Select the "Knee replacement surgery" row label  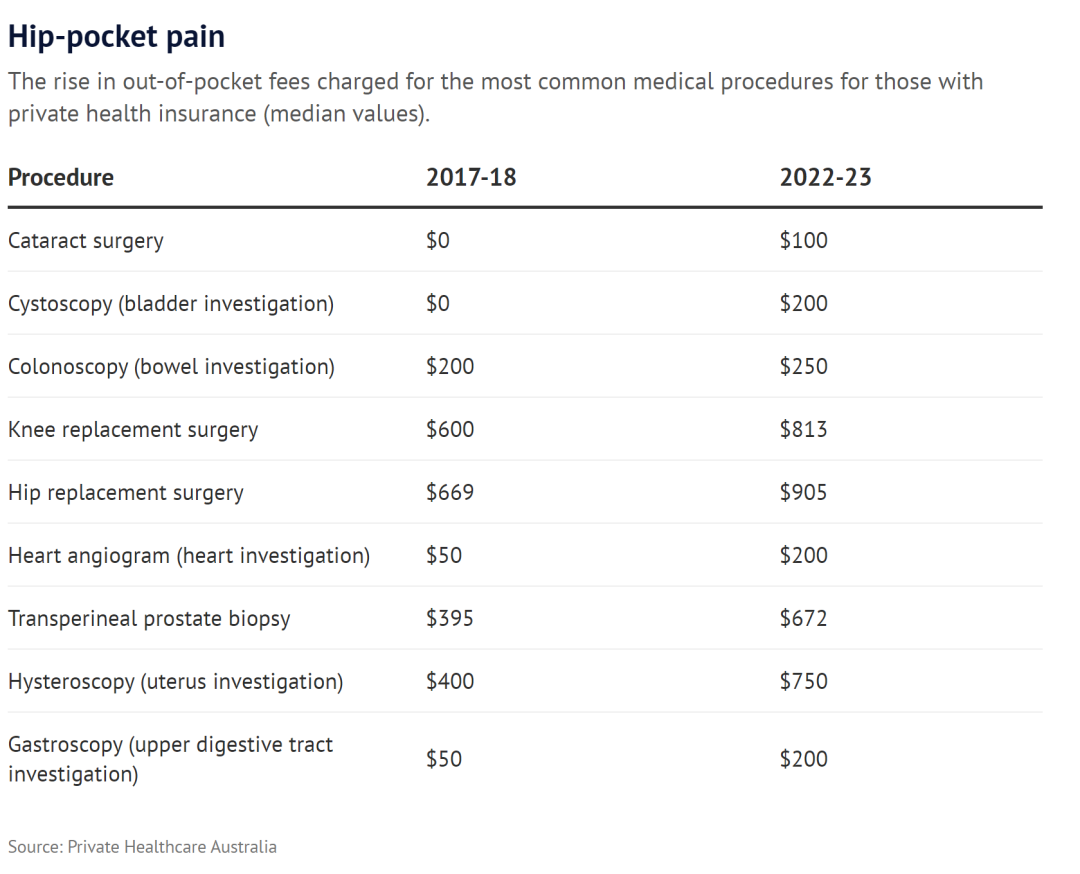[133, 430]
